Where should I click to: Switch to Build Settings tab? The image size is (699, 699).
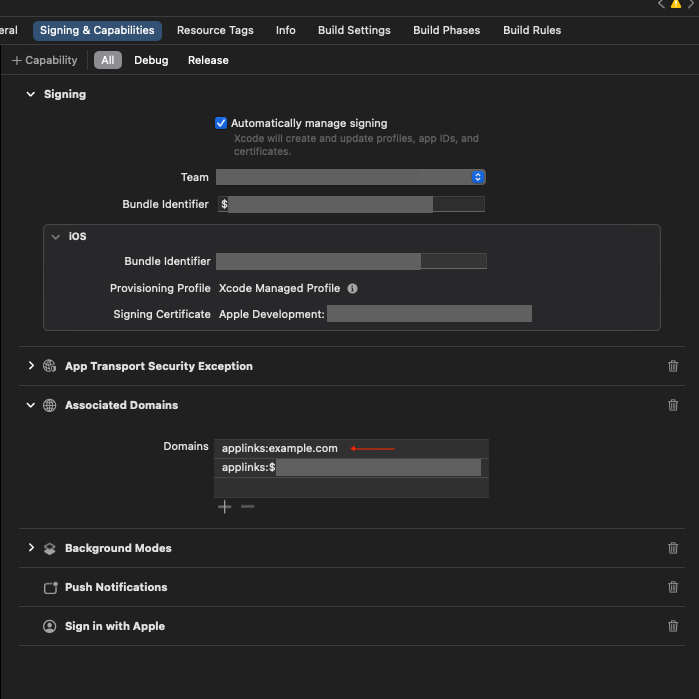pyautogui.click(x=354, y=30)
